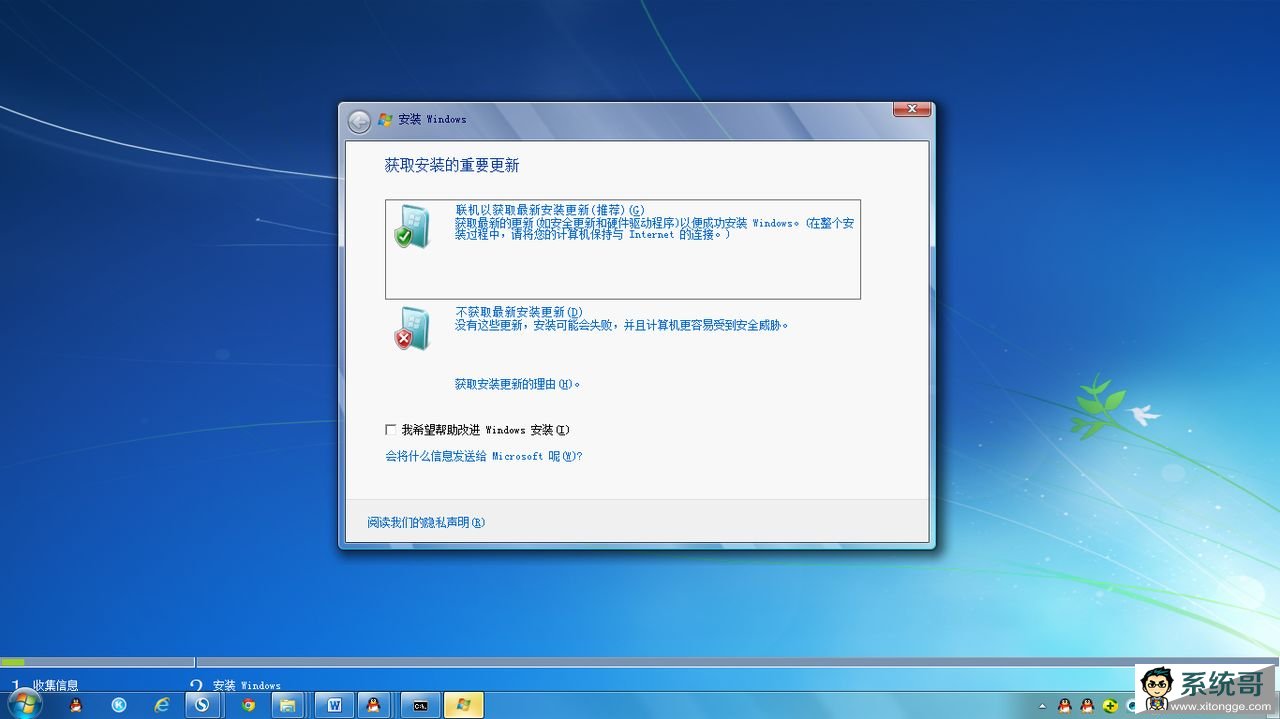Show hidden tray icons arrow
The width and height of the screenshot is (1280, 719).
[x=1043, y=706]
